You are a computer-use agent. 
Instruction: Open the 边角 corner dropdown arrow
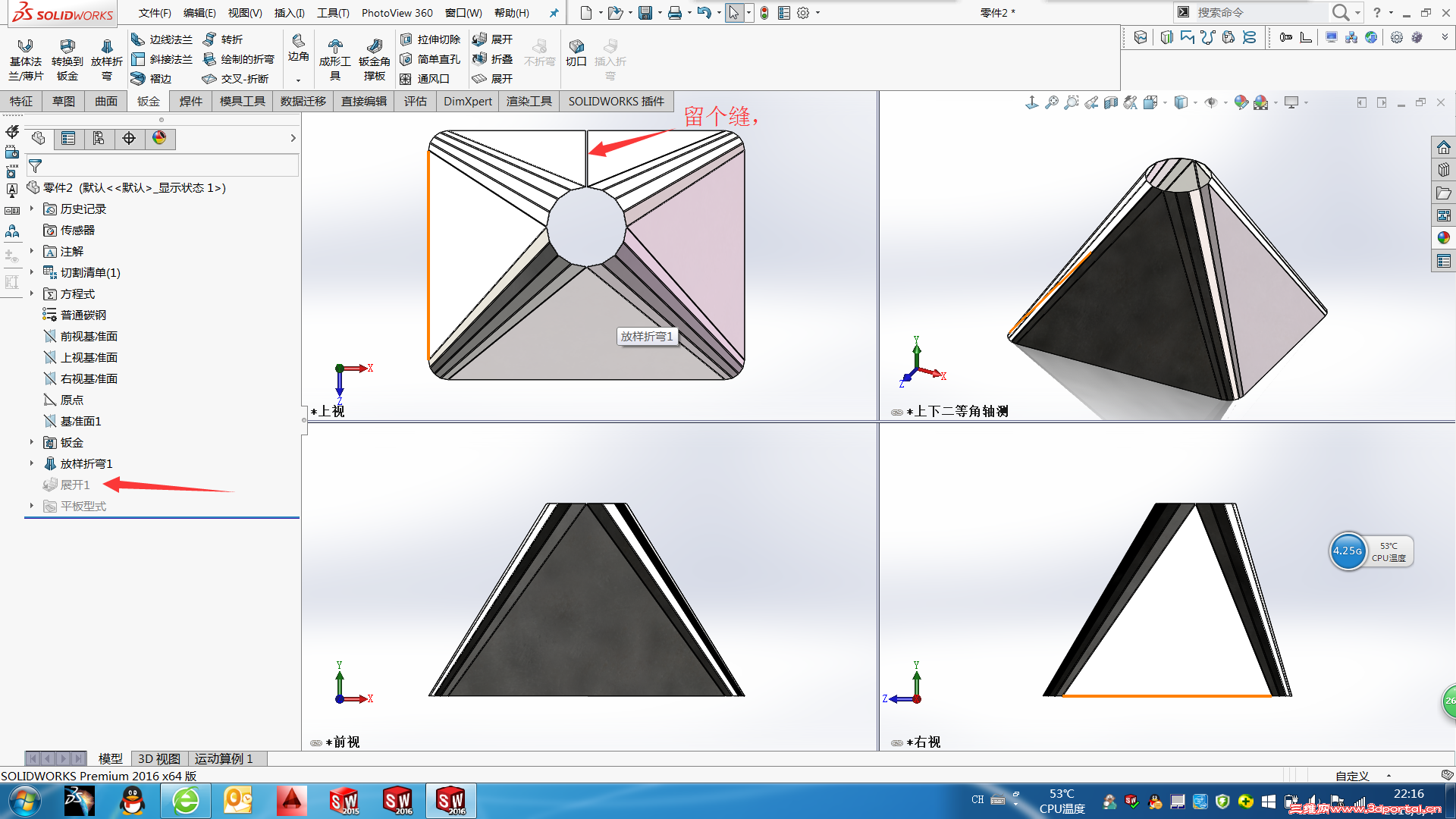click(x=298, y=80)
